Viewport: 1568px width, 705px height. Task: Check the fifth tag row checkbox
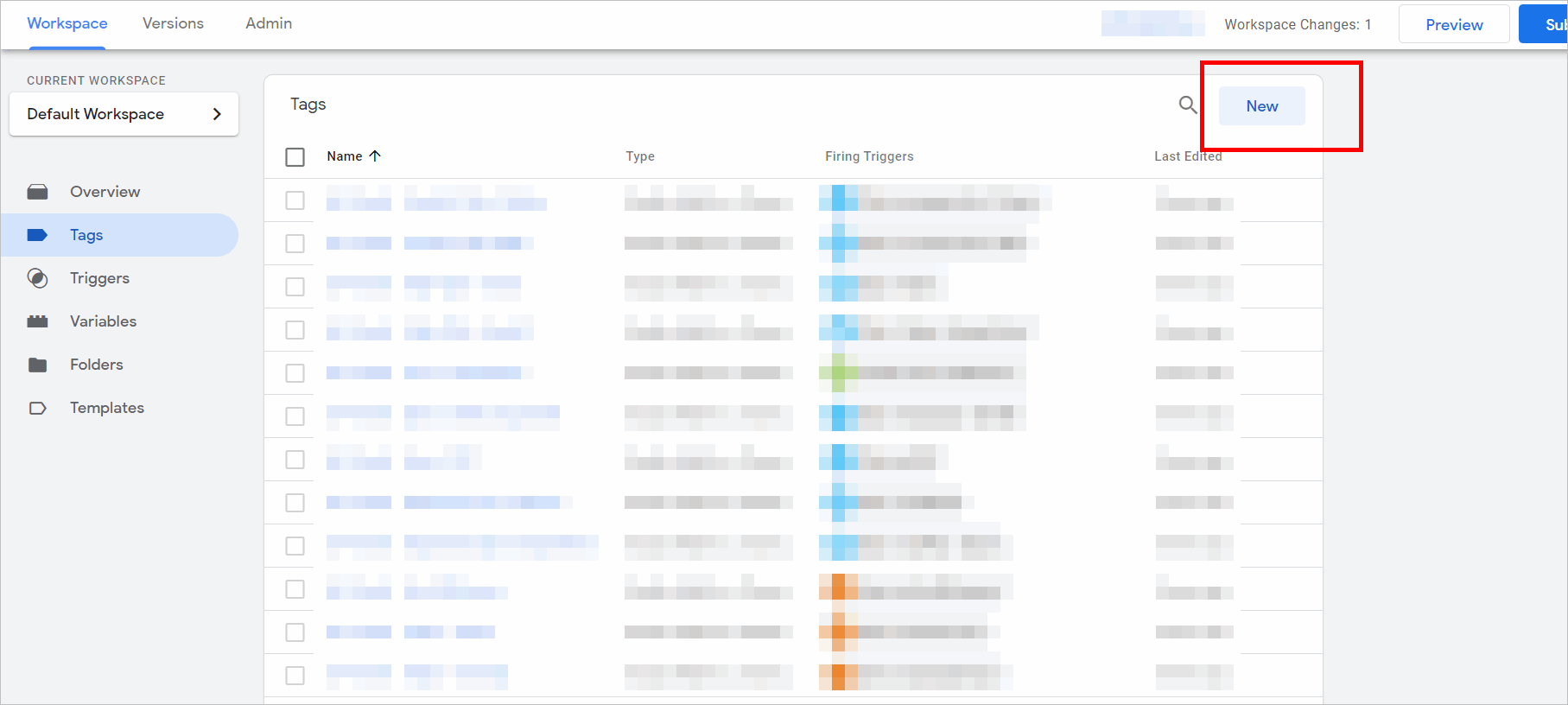click(295, 373)
